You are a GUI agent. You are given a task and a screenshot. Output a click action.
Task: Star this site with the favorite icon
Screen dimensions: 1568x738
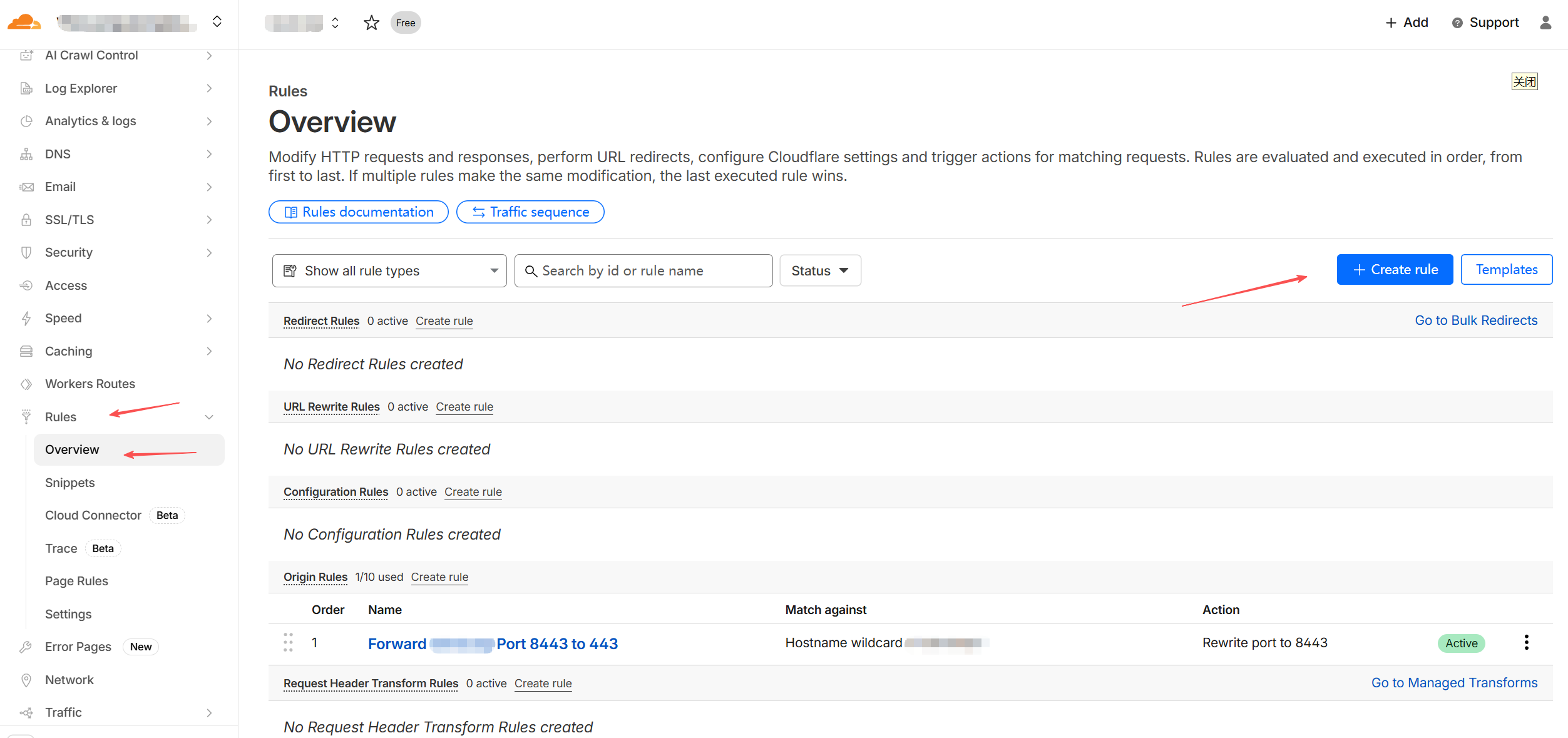pos(371,23)
